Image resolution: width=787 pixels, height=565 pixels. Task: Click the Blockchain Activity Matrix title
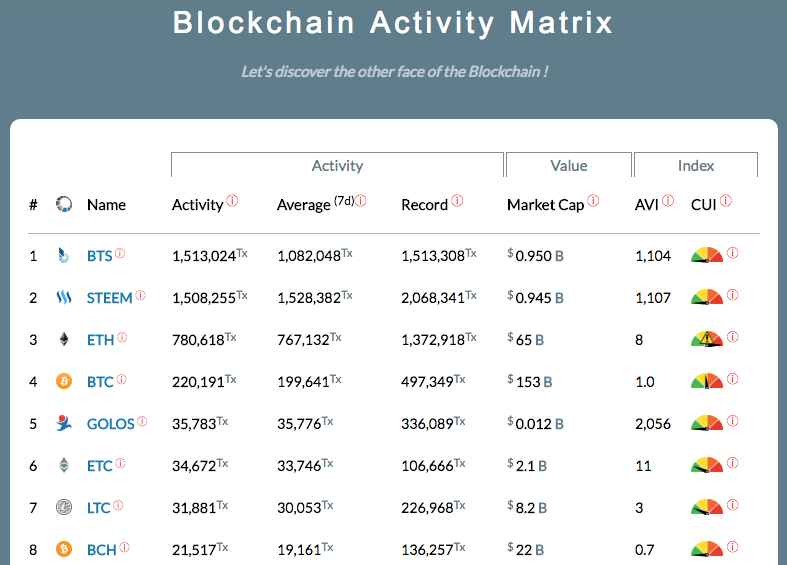393,23
